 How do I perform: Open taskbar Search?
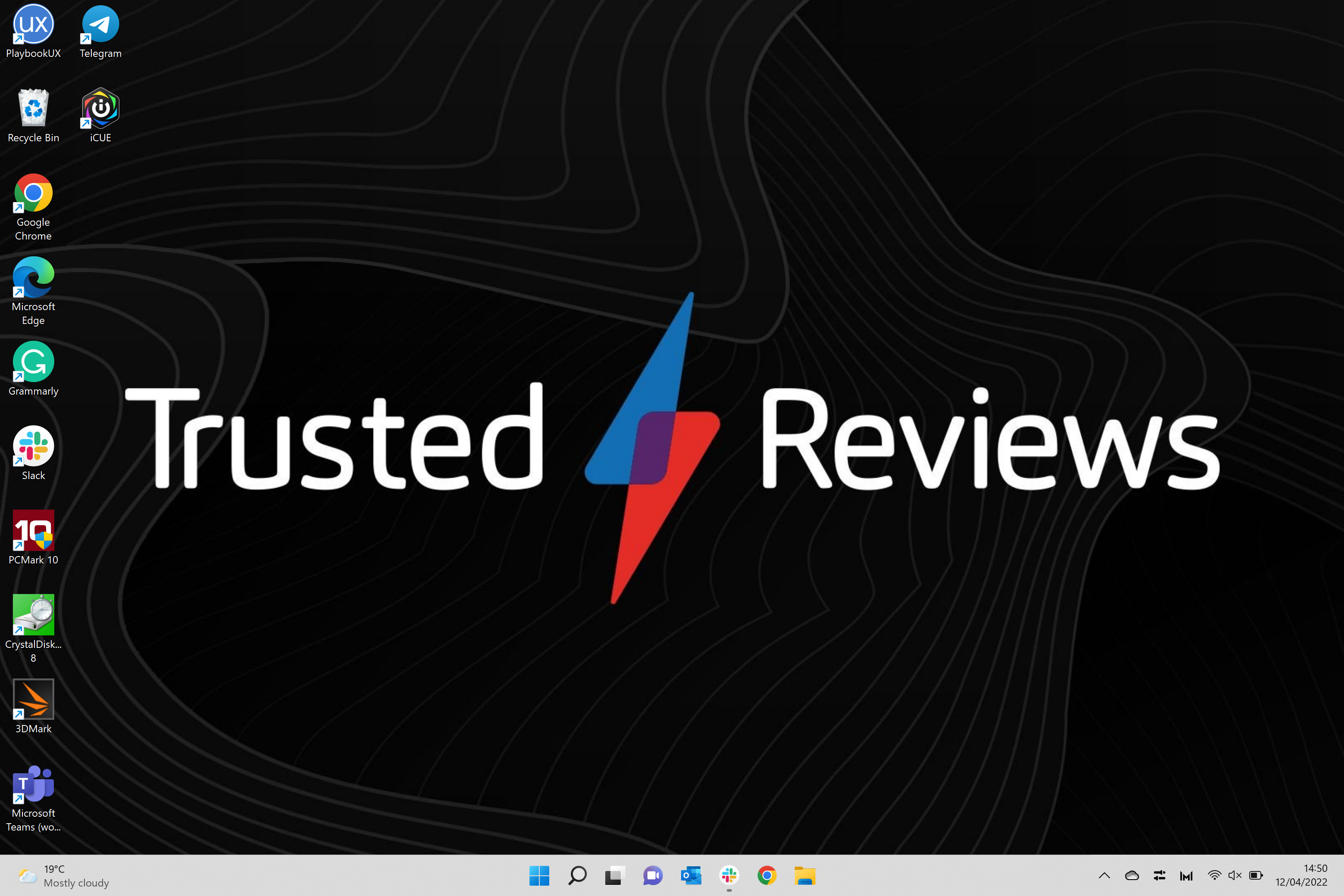coord(577,875)
